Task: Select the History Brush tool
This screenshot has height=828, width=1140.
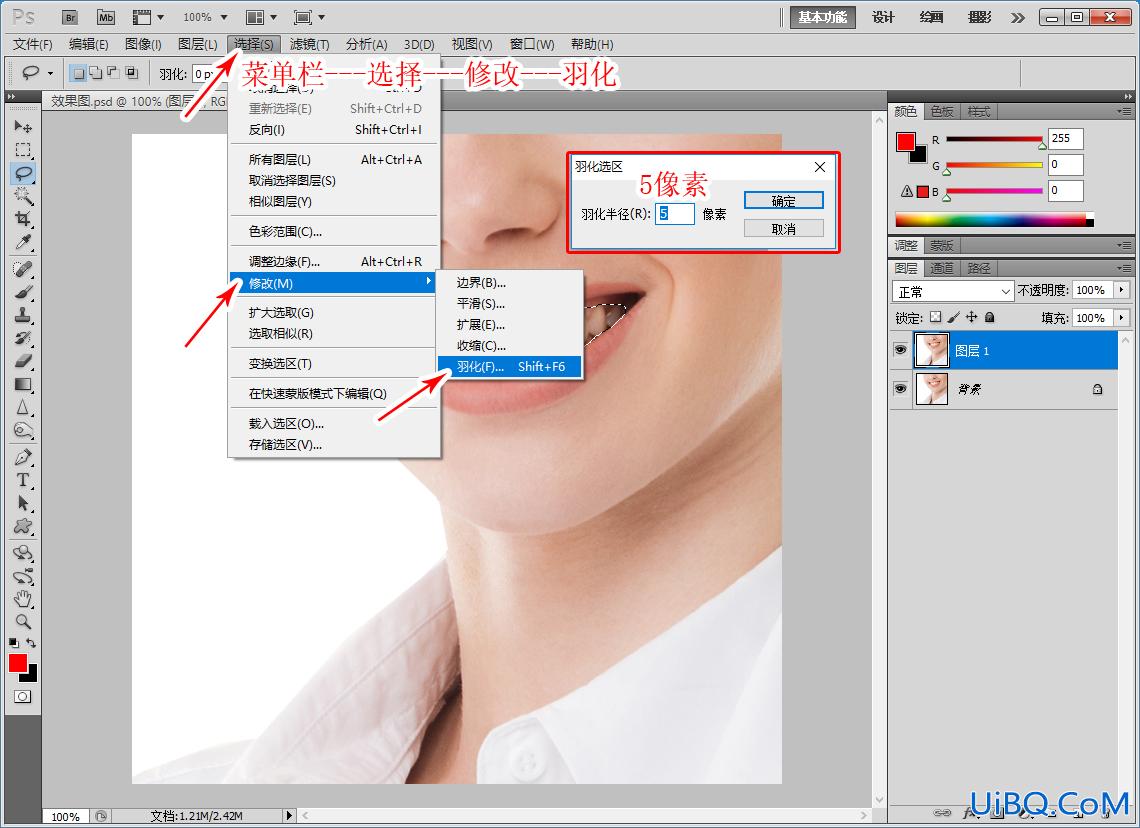Action: click(23, 338)
